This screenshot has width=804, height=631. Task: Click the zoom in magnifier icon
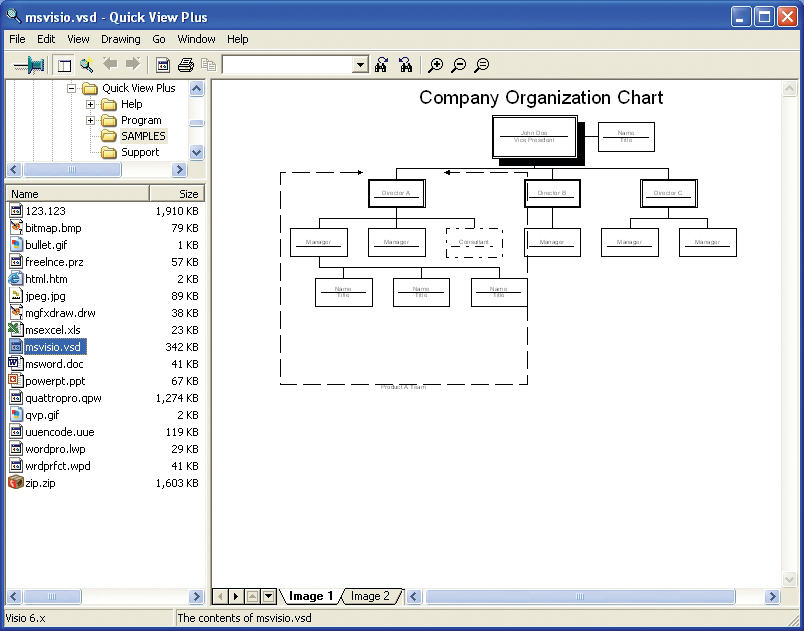435,65
